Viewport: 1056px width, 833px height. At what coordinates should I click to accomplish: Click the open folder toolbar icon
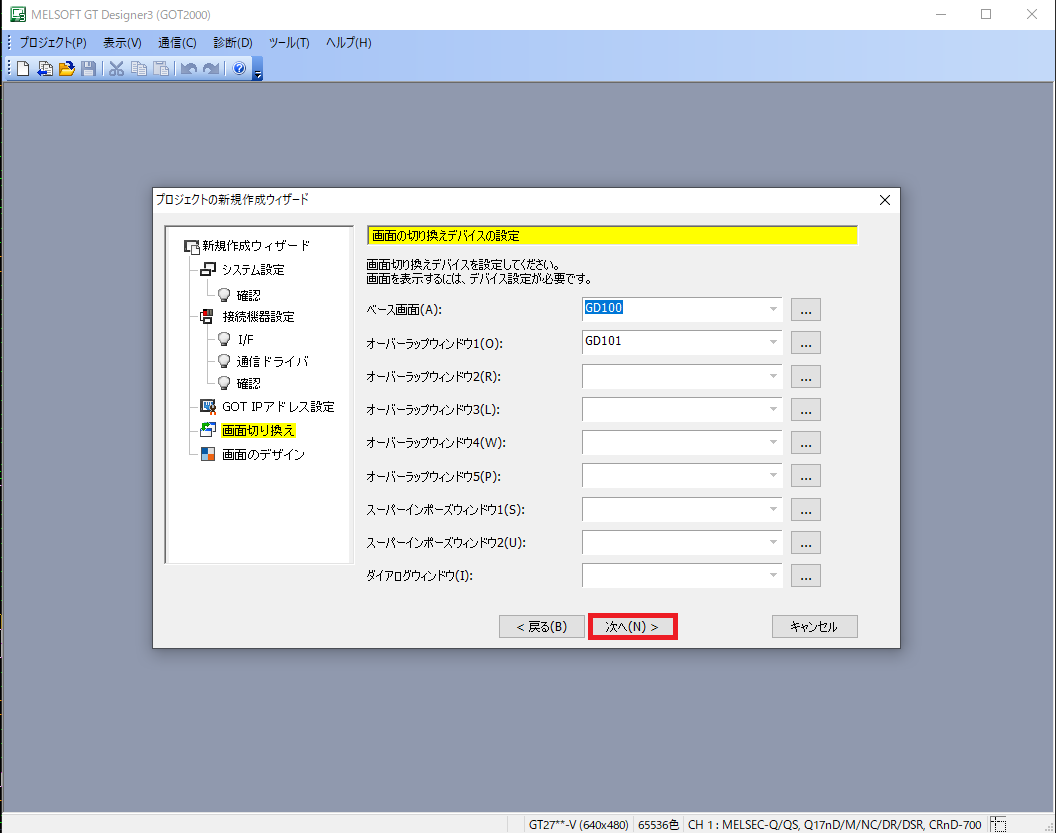coord(67,68)
